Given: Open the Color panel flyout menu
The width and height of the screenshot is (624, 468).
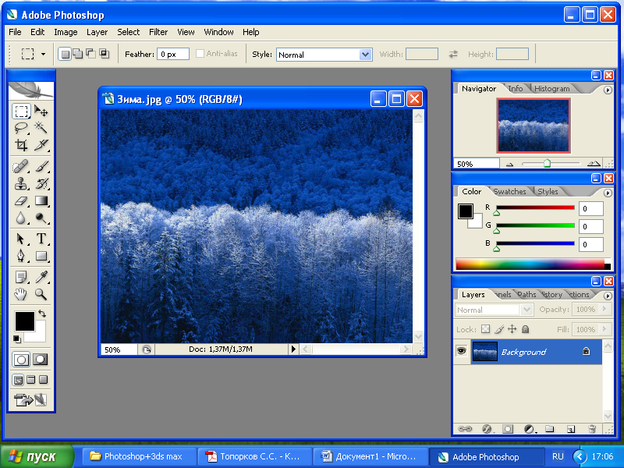Looking at the screenshot, I should coord(607,193).
